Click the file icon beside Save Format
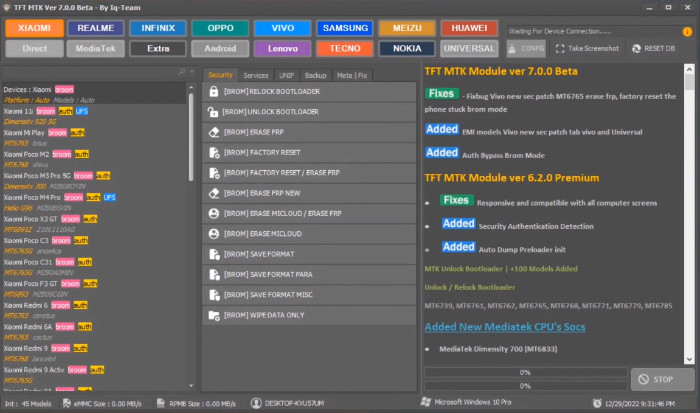This screenshot has height=413, width=700. pyautogui.click(x=213, y=254)
